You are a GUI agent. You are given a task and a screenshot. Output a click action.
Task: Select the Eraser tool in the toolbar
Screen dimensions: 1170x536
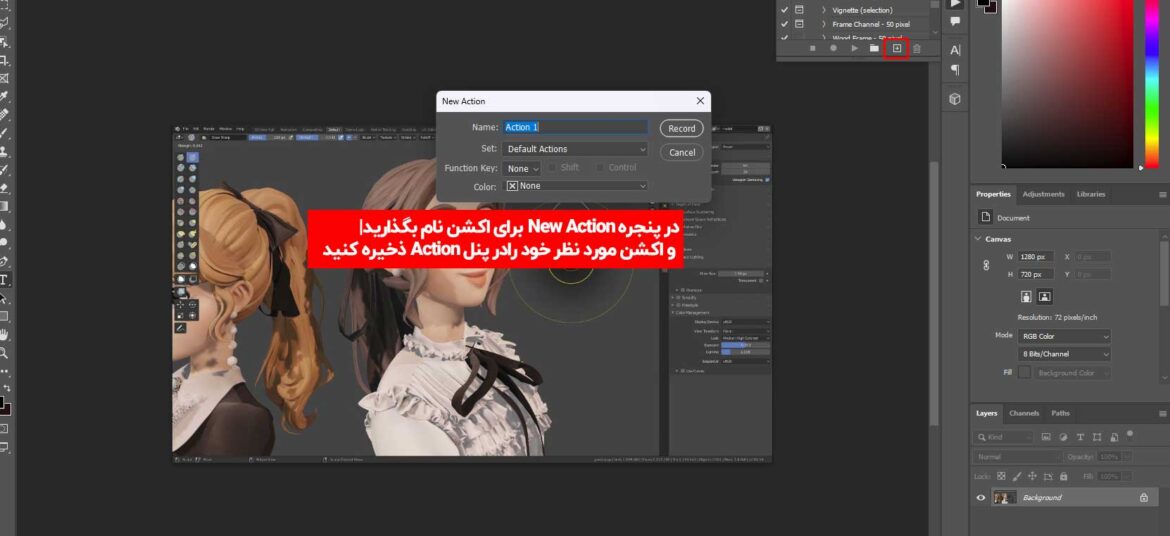(4, 188)
